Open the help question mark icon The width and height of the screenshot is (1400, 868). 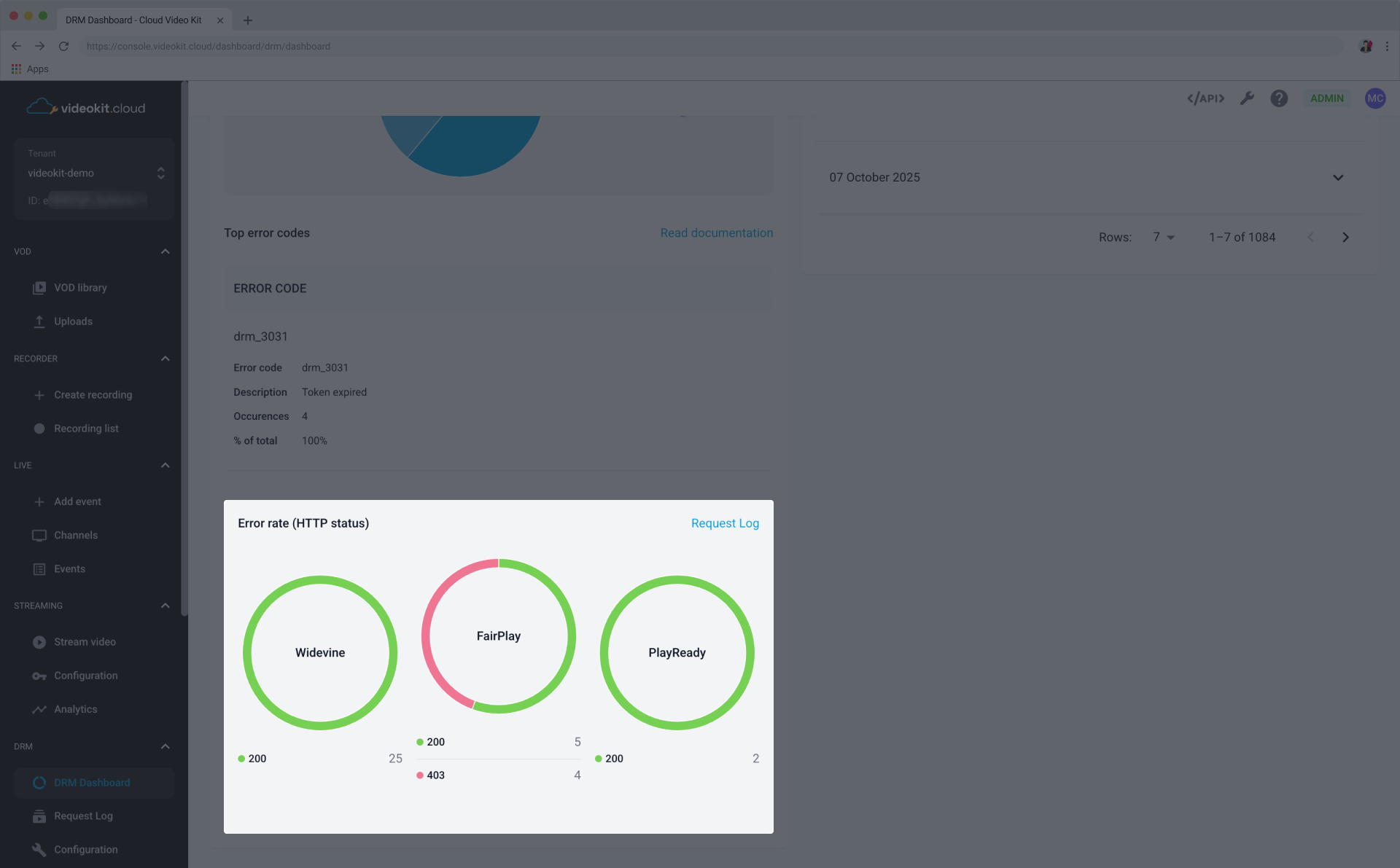(x=1279, y=98)
